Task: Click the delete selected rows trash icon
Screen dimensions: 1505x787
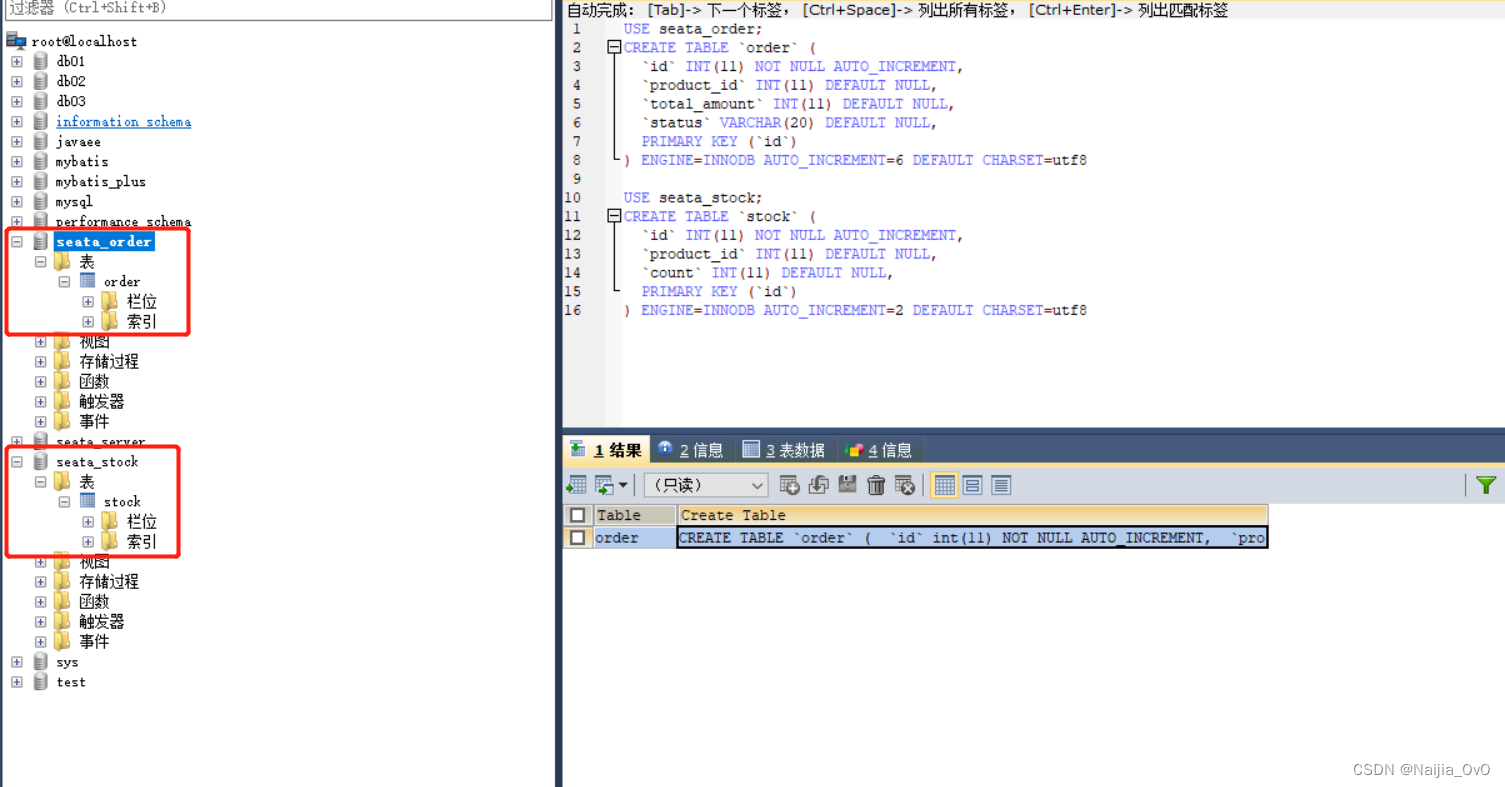Action: [x=876, y=485]
